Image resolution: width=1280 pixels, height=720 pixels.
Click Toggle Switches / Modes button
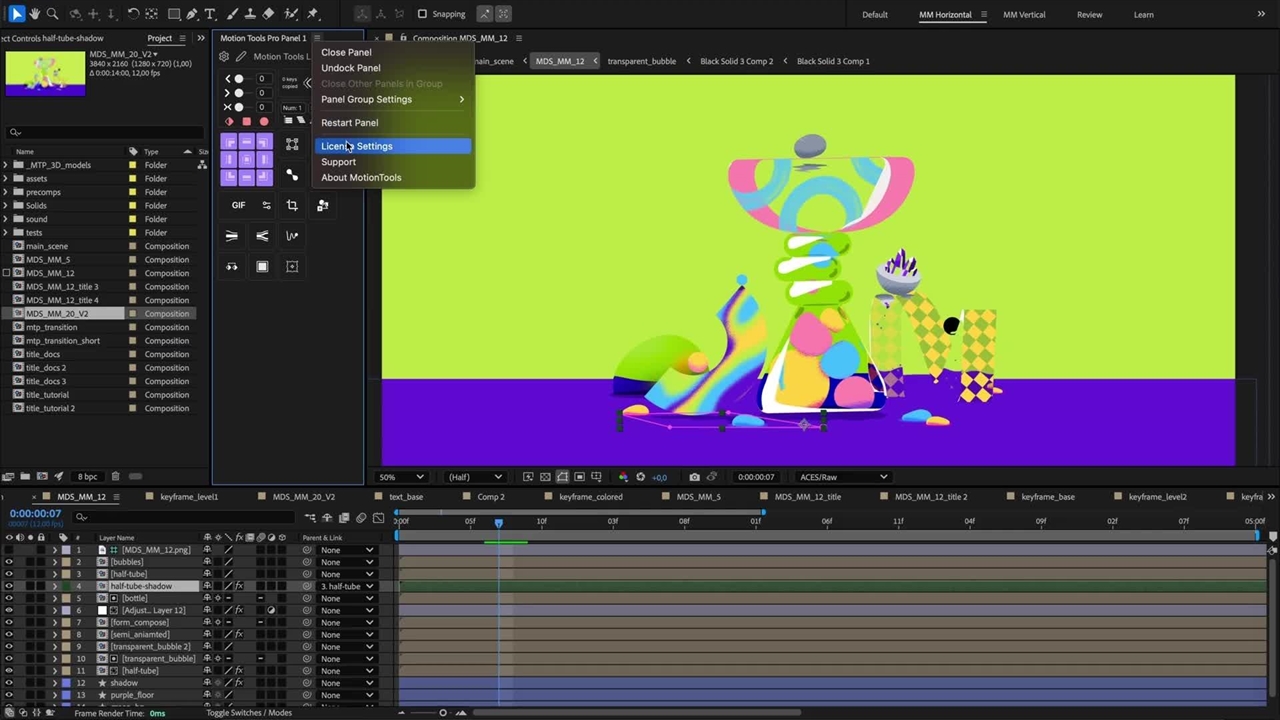pos(249,713)
